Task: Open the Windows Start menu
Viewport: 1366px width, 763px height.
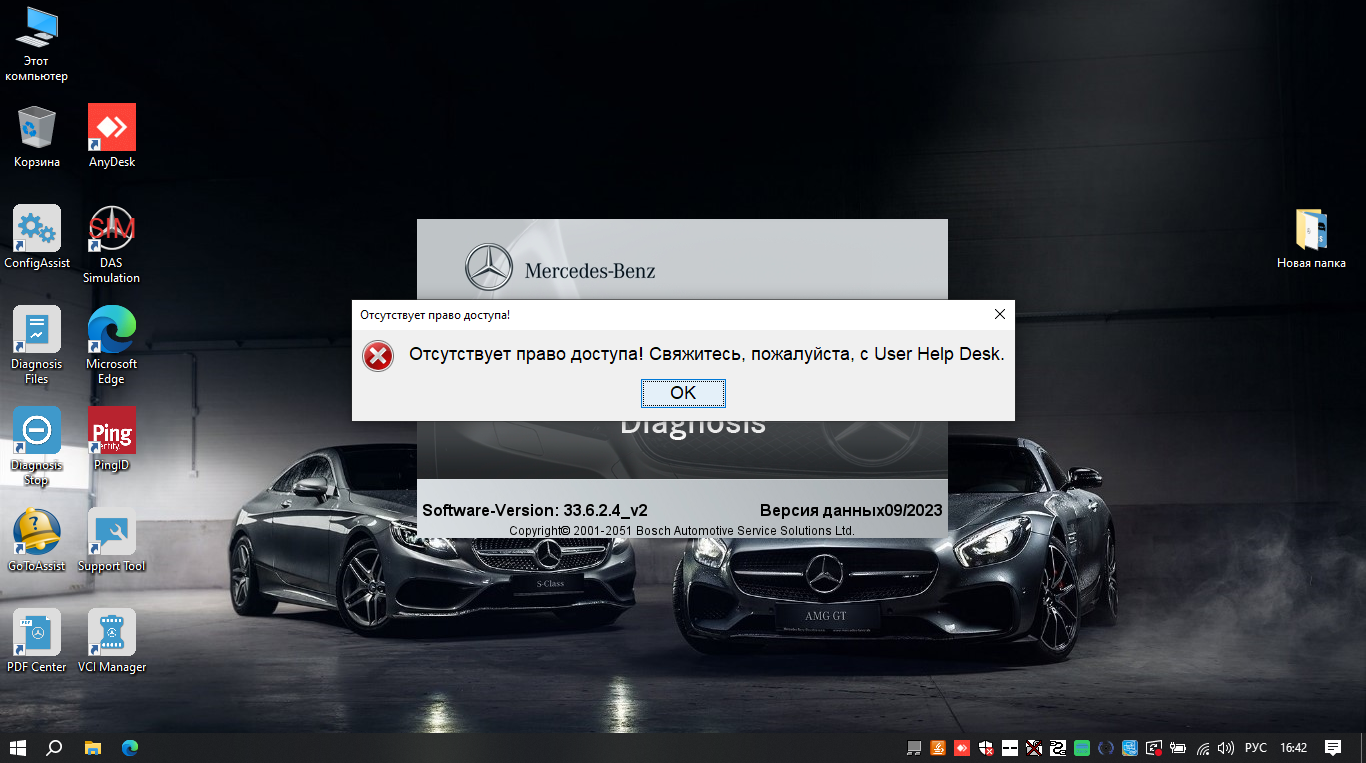Action: click(x=18, y=747)
